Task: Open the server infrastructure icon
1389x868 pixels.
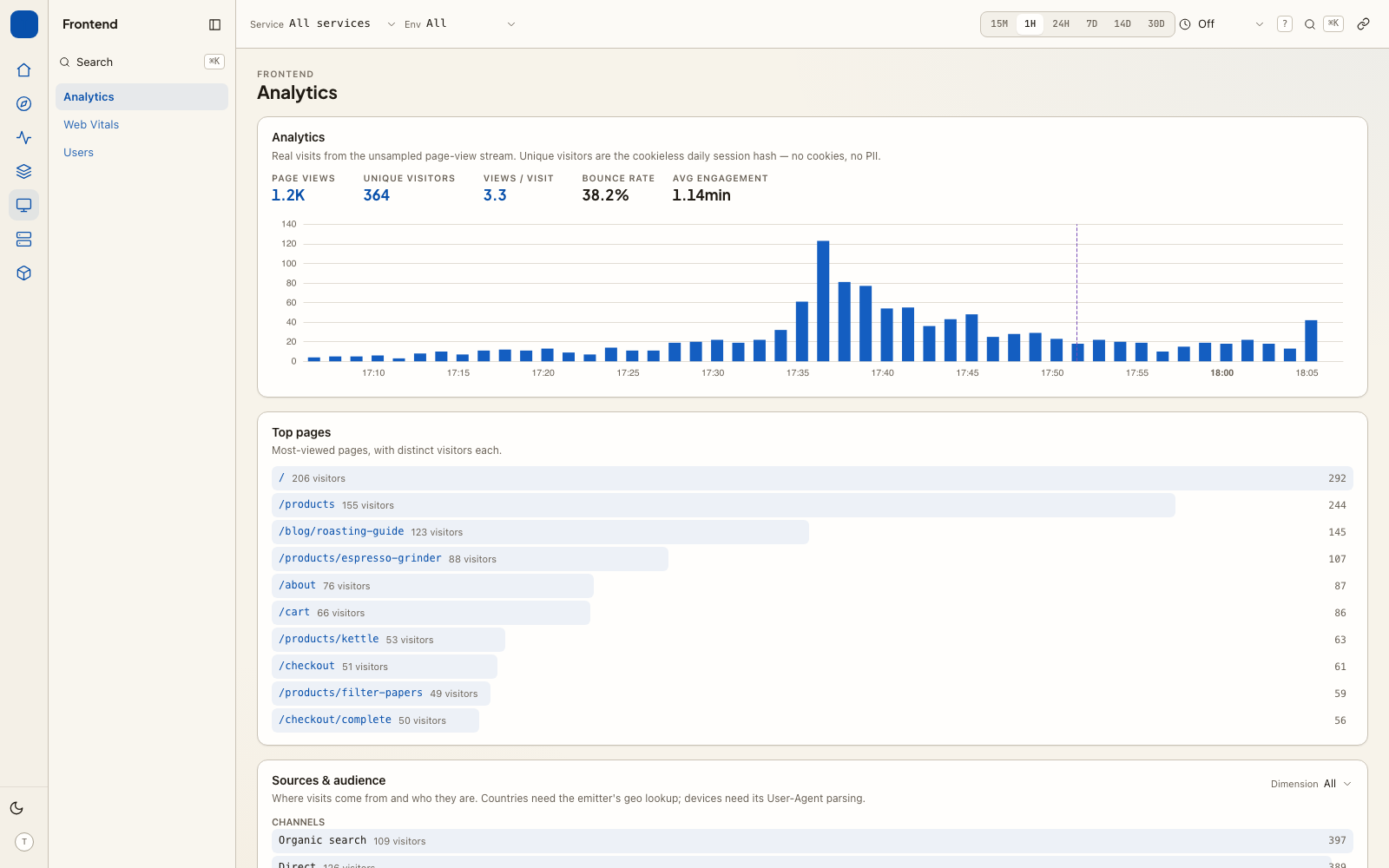Action: click(24, 240)
